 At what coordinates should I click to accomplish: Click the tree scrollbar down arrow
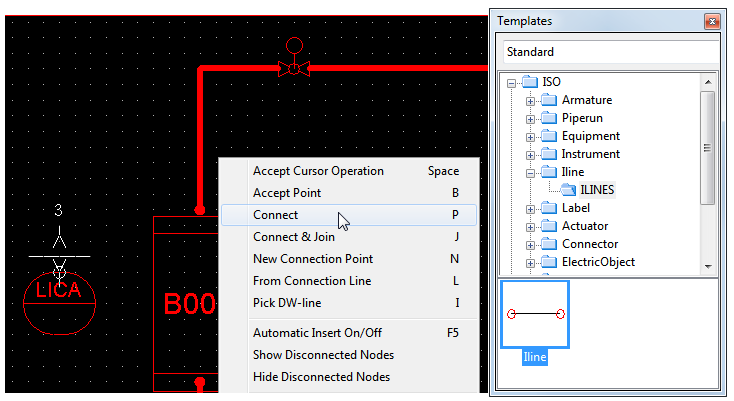coord(708,266)
